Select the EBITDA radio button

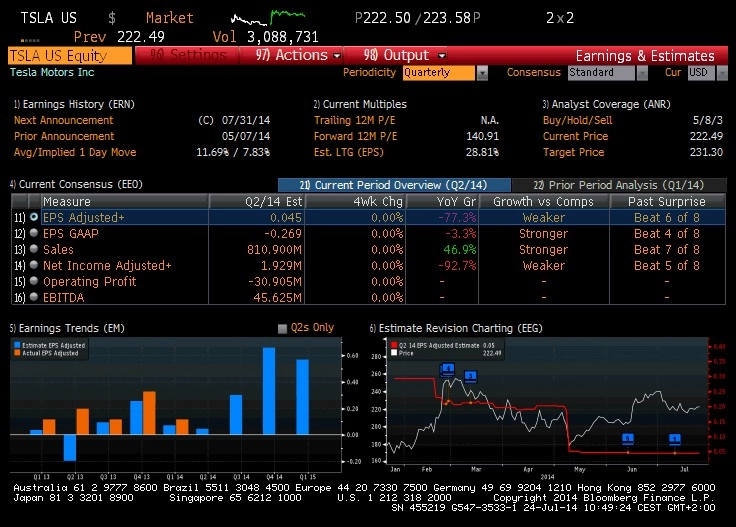coord(34,297)
